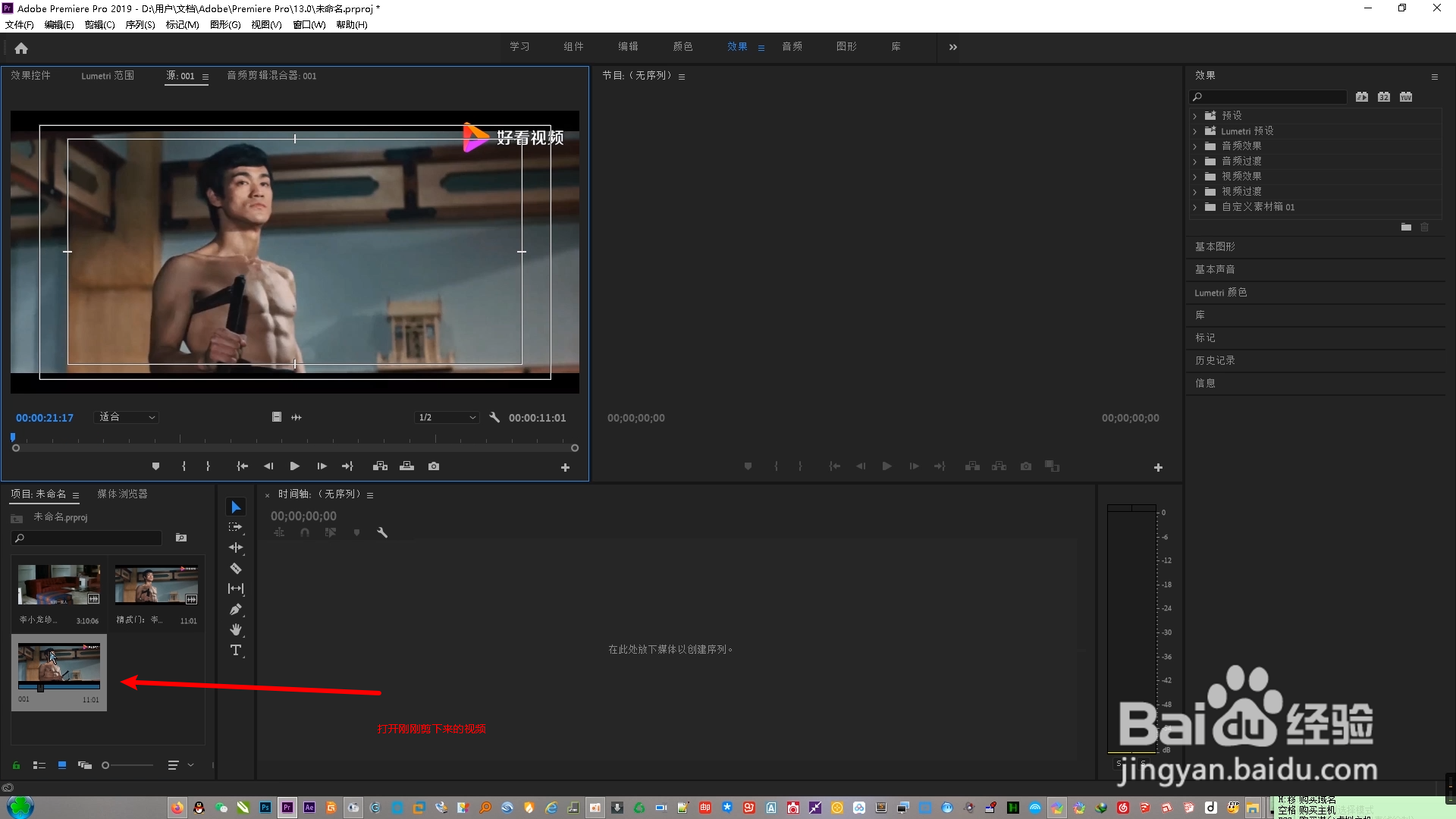Open the 基本声音 panel
Screen dimensions: 1456x819
pos(1215,269)
